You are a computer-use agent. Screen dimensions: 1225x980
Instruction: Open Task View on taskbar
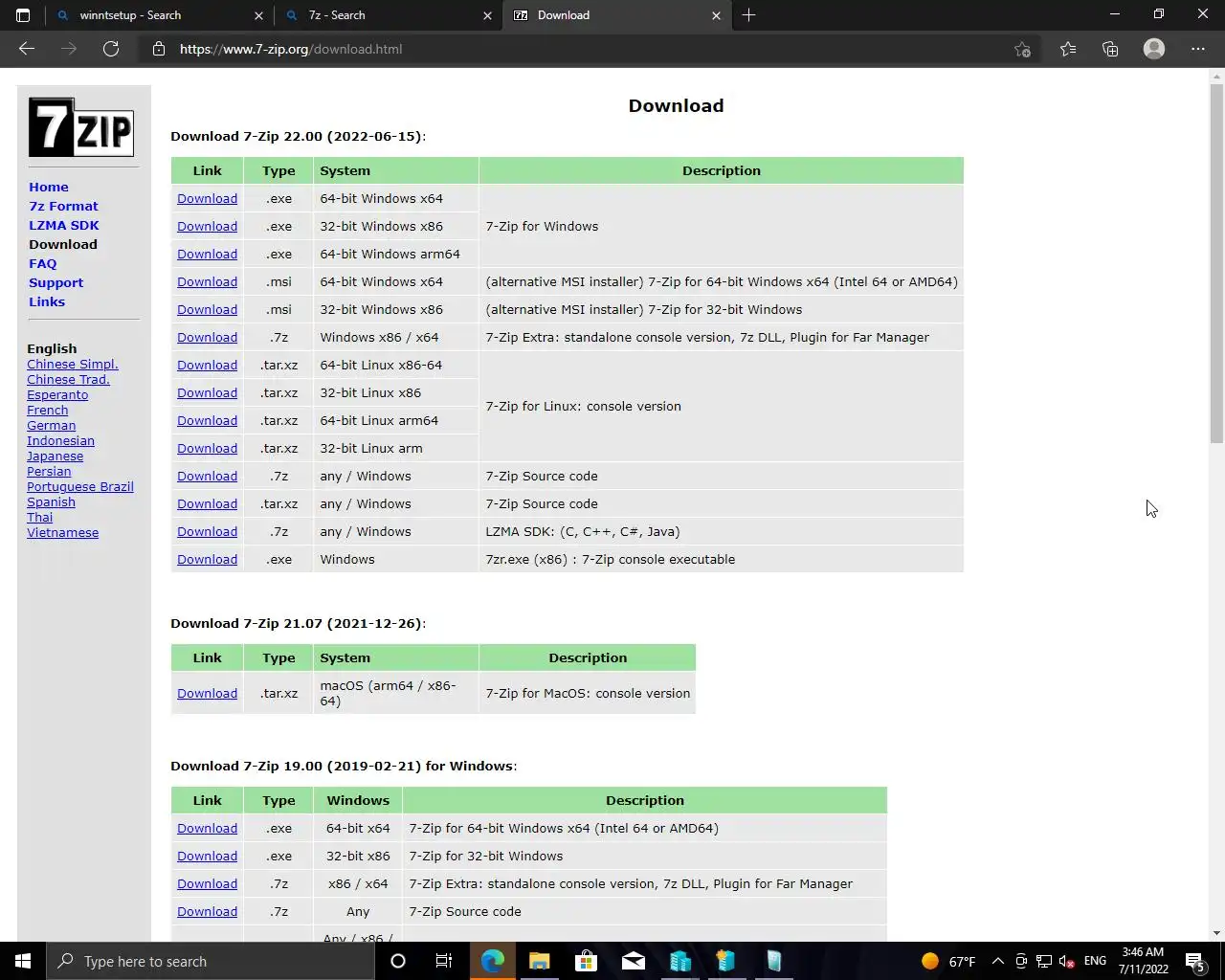coord(443,961)
